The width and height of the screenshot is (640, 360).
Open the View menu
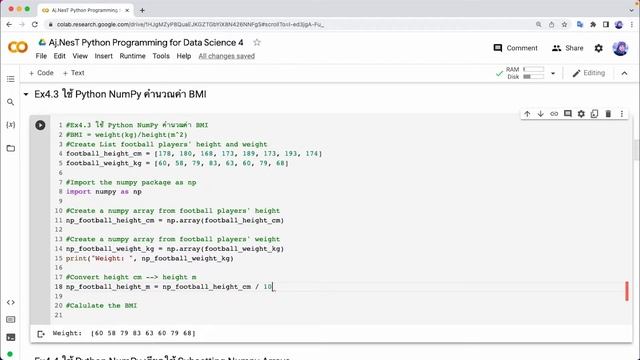click(80, 56)
